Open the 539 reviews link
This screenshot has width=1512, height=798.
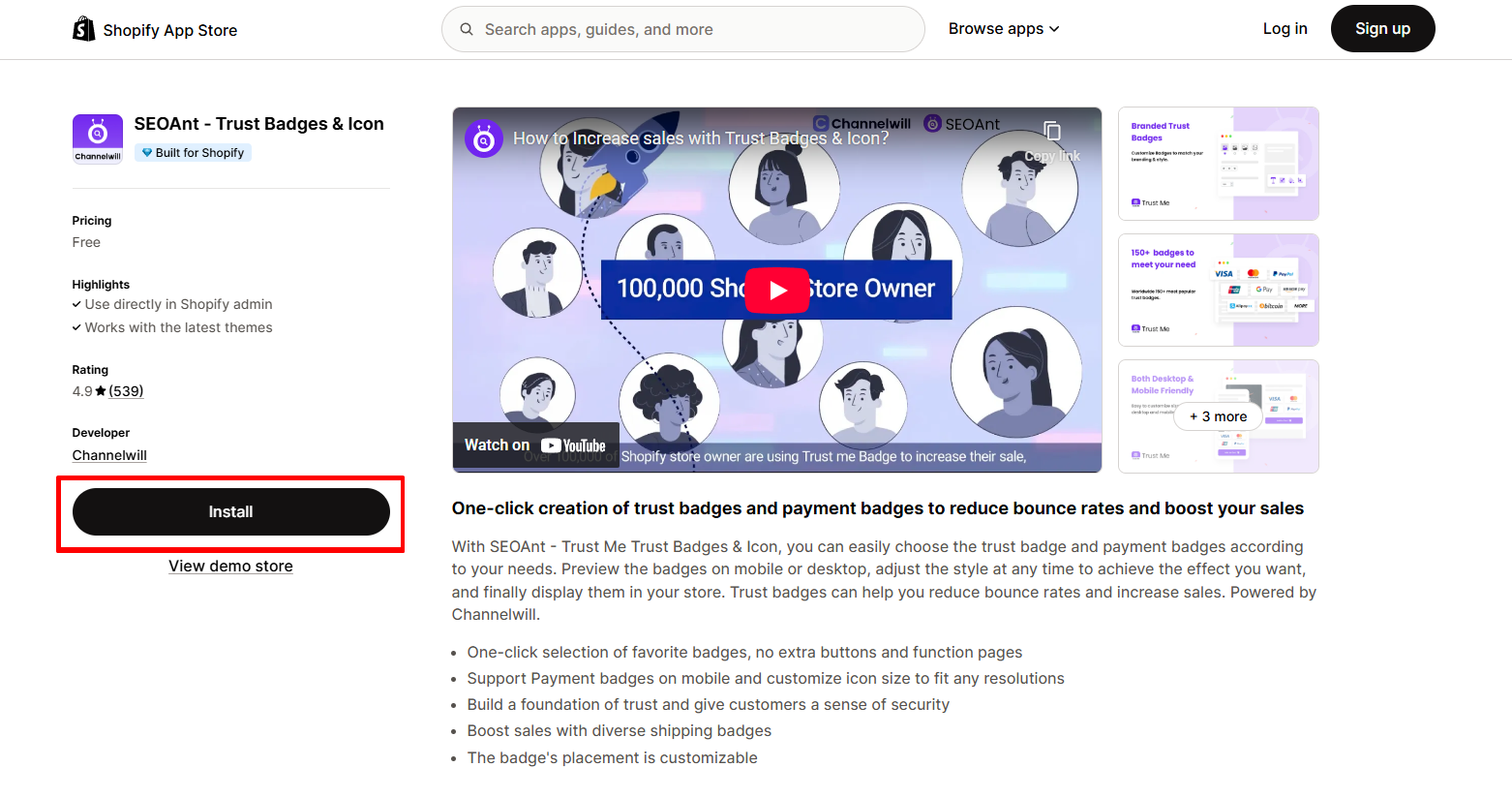(x=126, y=391)
